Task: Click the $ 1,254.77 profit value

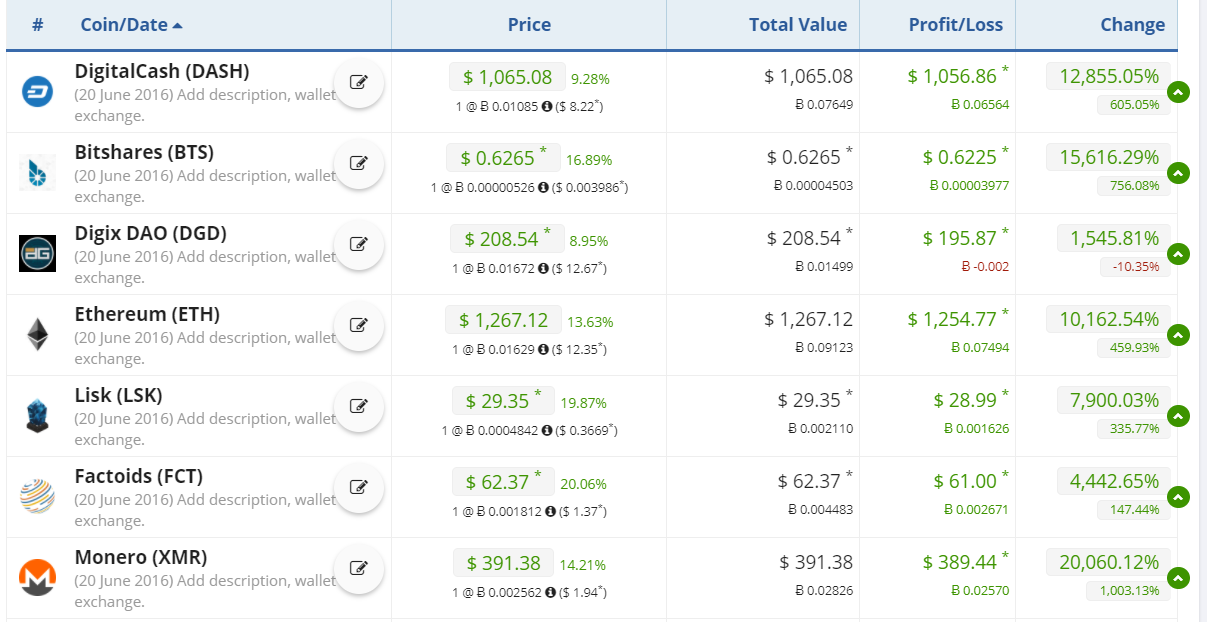Action: tap(958, 319)
